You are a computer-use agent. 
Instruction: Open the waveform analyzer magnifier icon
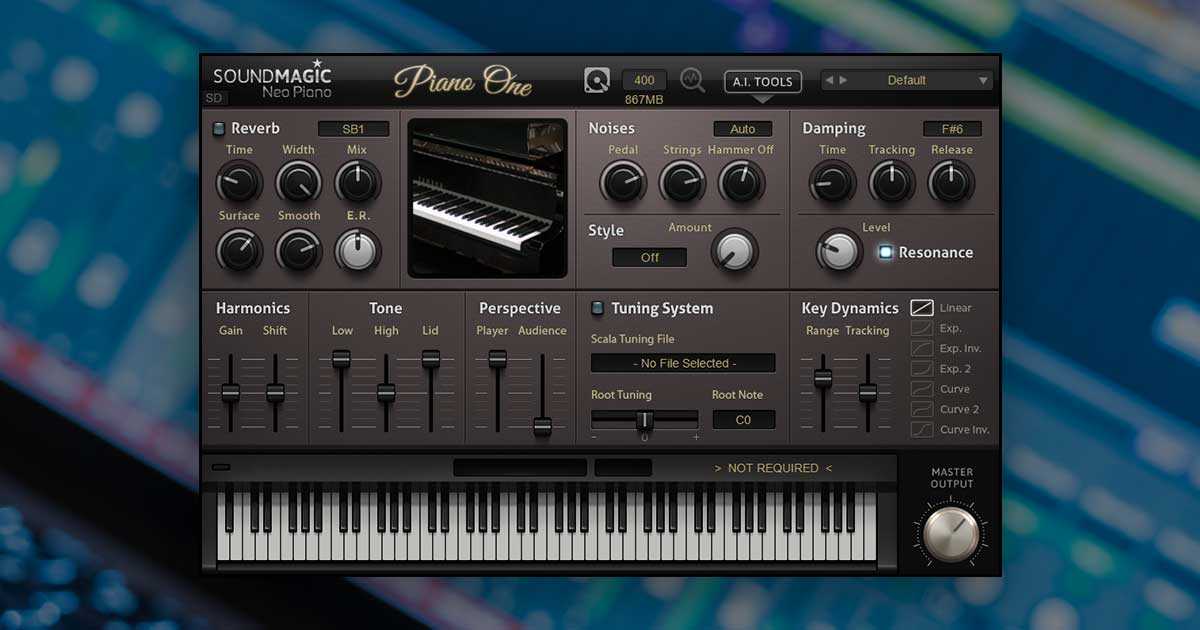pyautogui.click(x=692, y=80)
